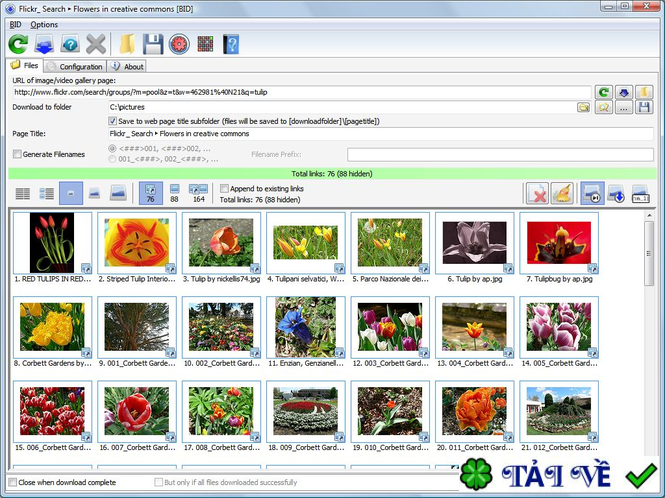Select thumbnail 1 RED TULIPS IN RED
Screen dimensions: 665x498
pos(53,243)
